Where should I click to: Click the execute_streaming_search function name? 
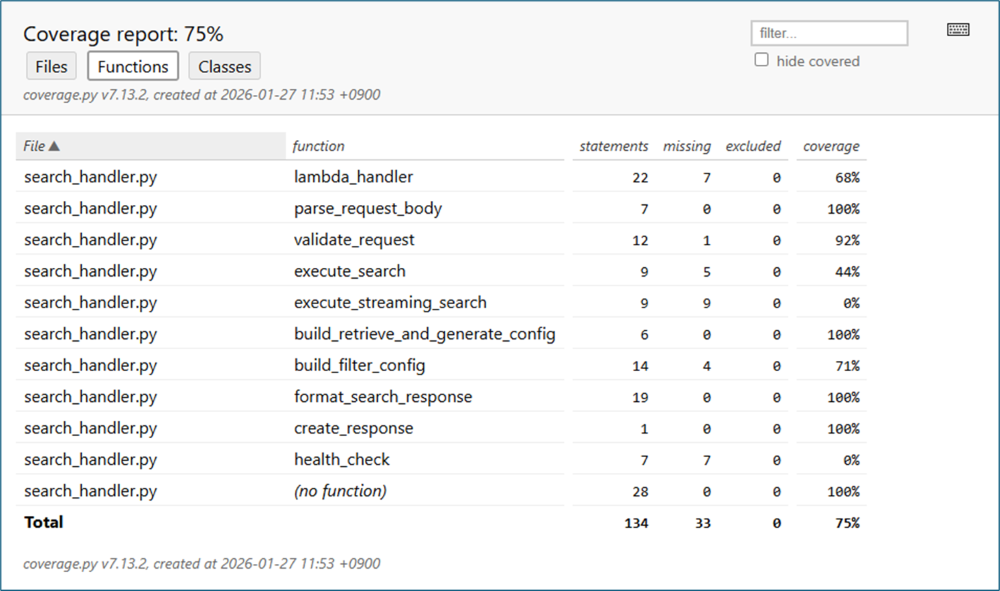(x=390, y=303)
